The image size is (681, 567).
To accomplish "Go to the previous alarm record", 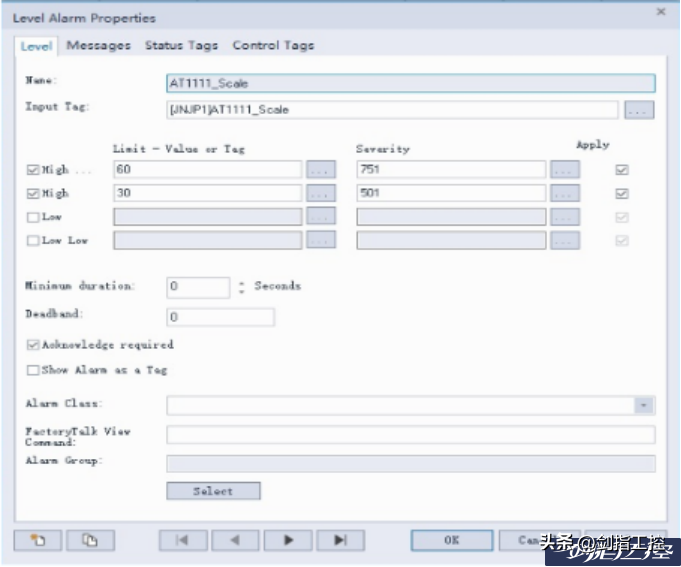I will [235, 540].
